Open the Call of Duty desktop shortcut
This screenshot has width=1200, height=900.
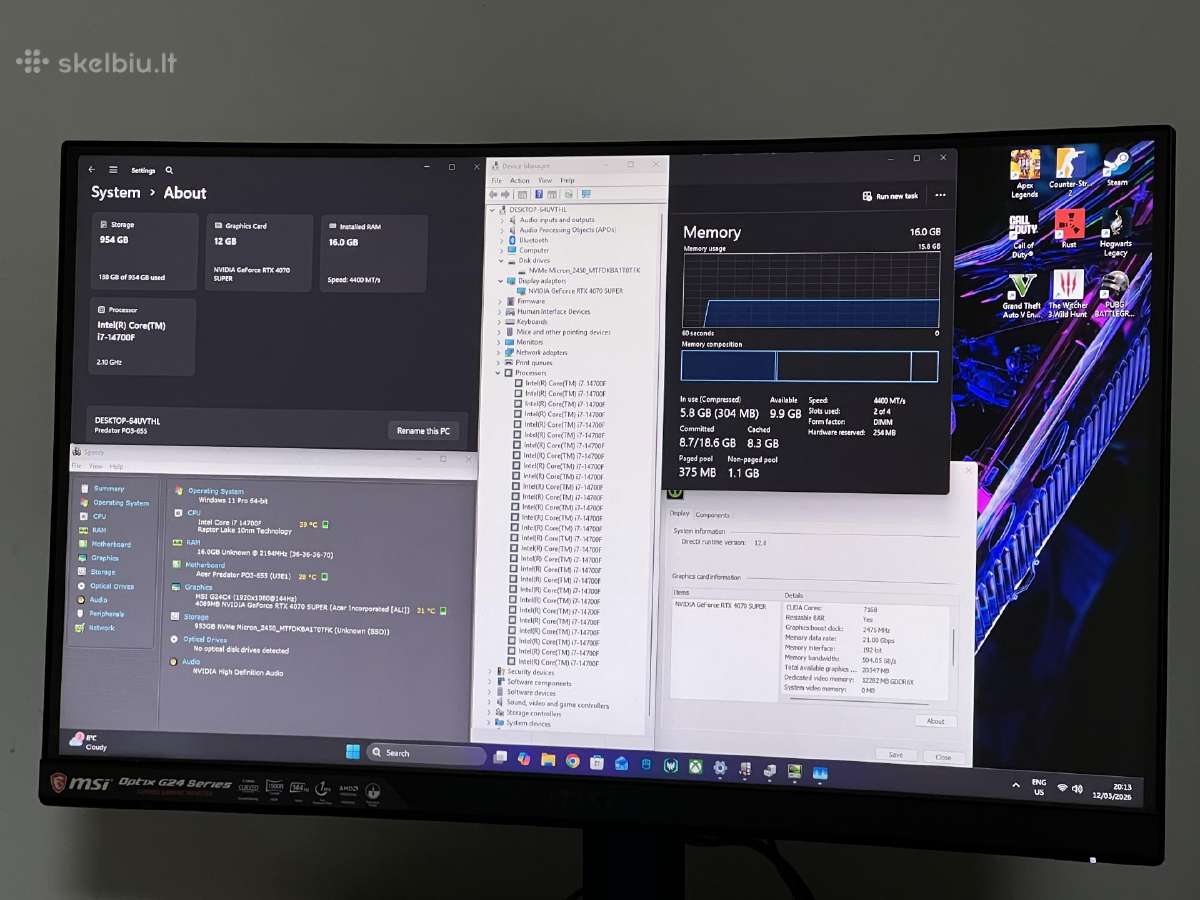pos(1023,236)
